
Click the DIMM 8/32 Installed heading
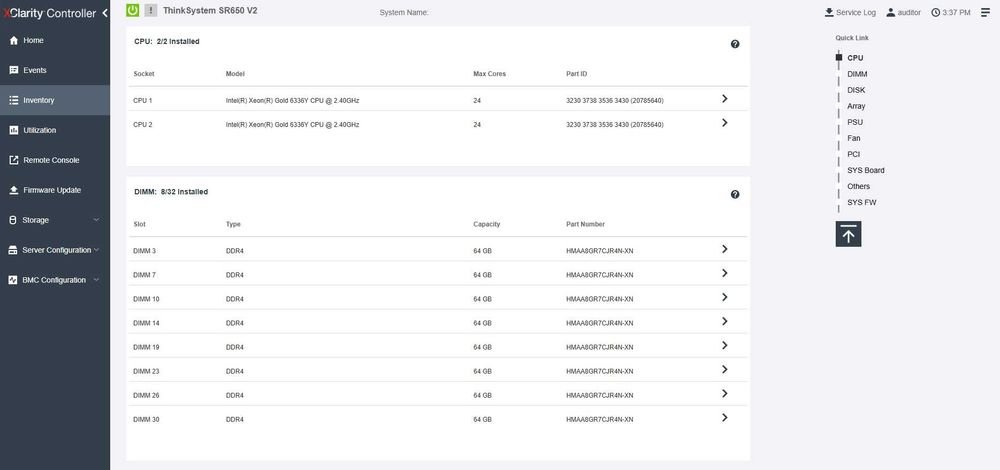pos(171,192)
